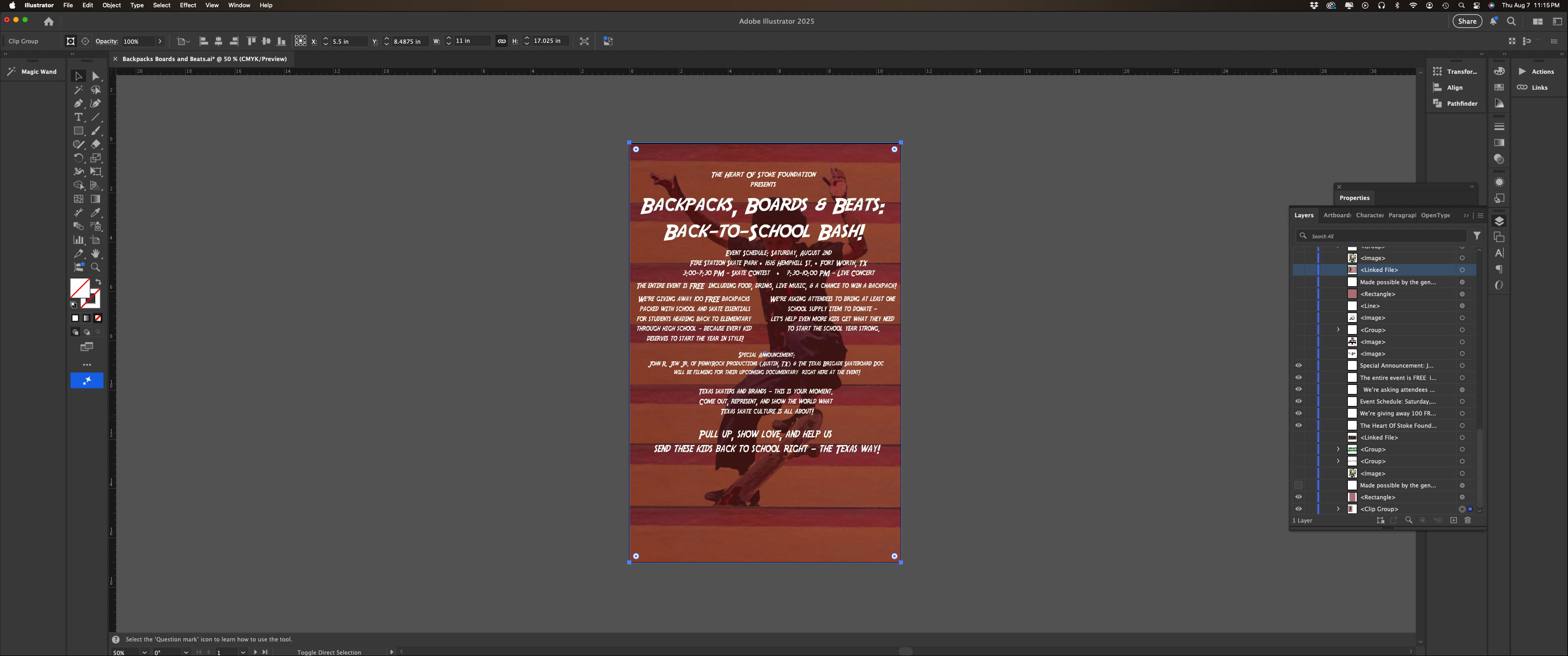Expand the Clip Group layer item

tap(1338, 509)
